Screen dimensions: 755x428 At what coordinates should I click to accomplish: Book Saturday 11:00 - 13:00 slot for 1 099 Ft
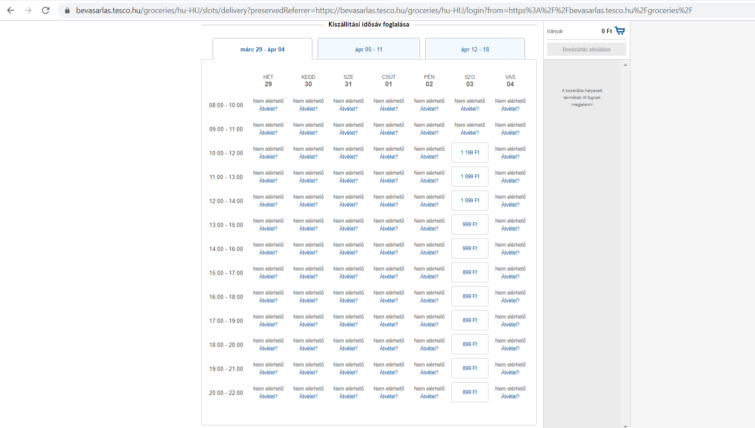(469, 176)
